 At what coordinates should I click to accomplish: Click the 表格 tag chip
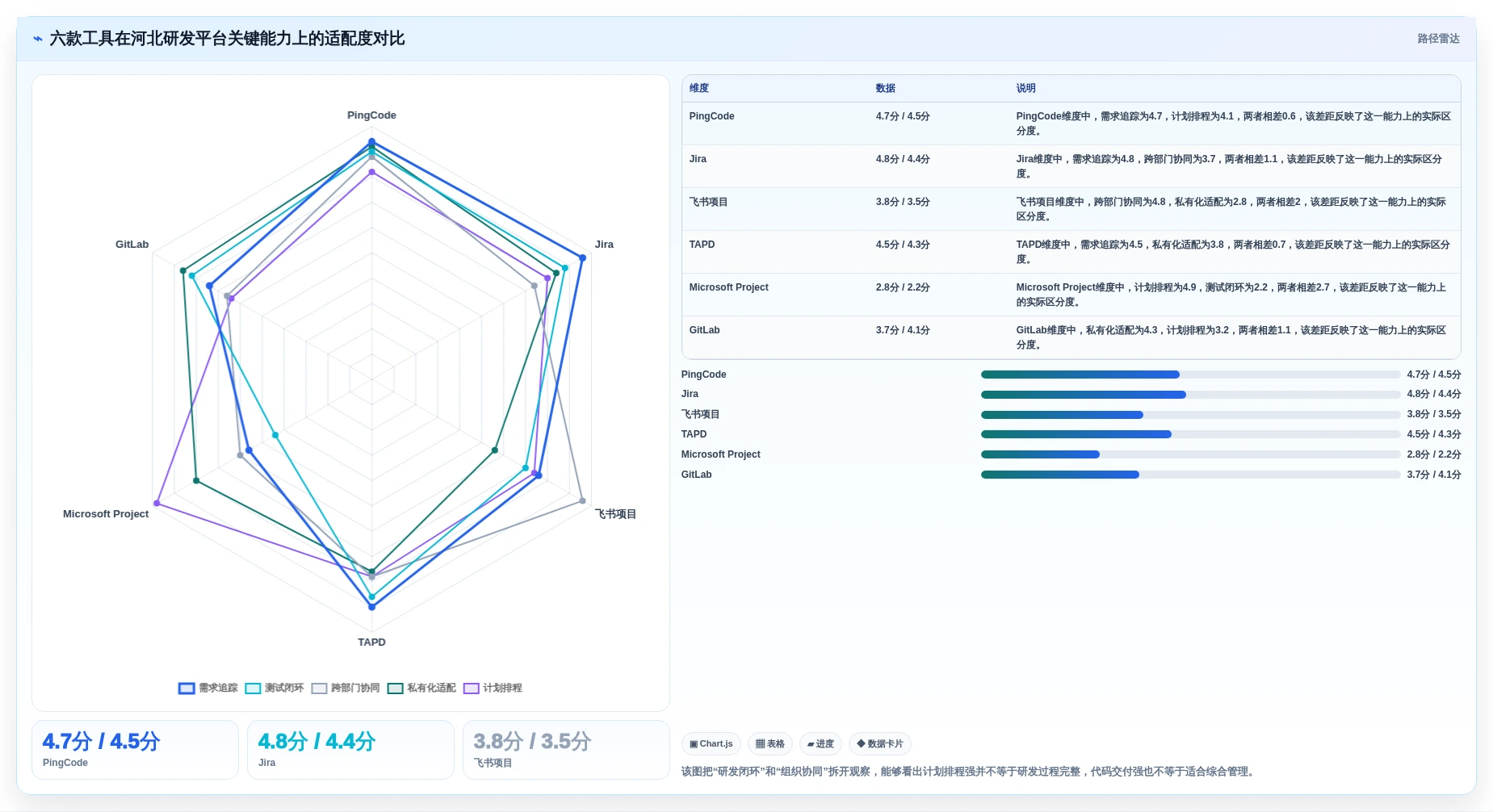click(x=770, y=744)
